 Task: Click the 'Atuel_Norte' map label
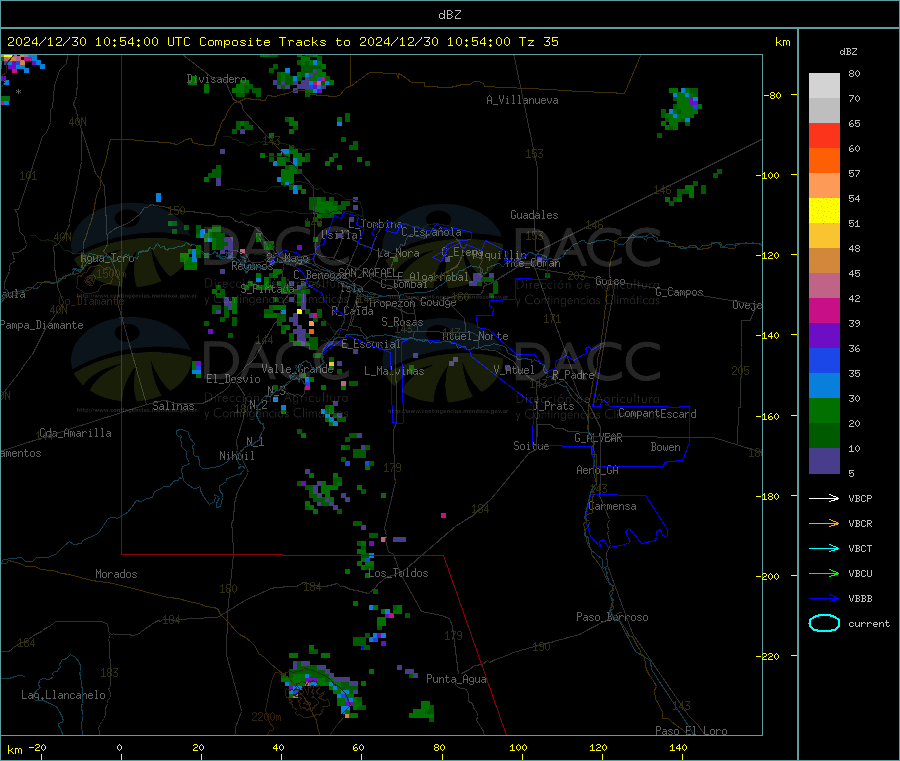point(475,336)
